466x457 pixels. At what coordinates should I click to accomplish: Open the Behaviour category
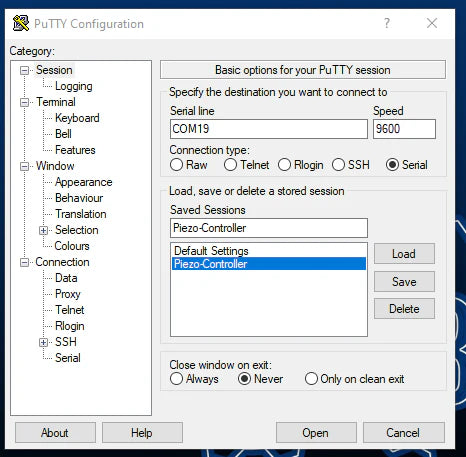79,198
